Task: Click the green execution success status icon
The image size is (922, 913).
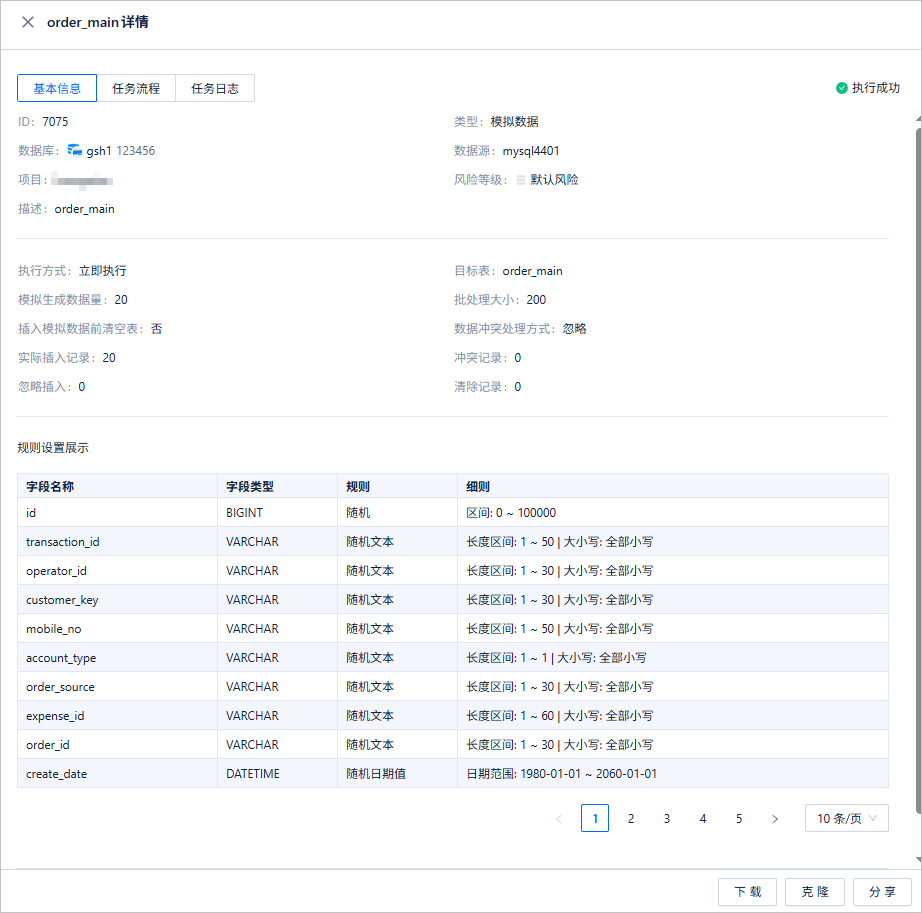Action: [x=841, y=88]
